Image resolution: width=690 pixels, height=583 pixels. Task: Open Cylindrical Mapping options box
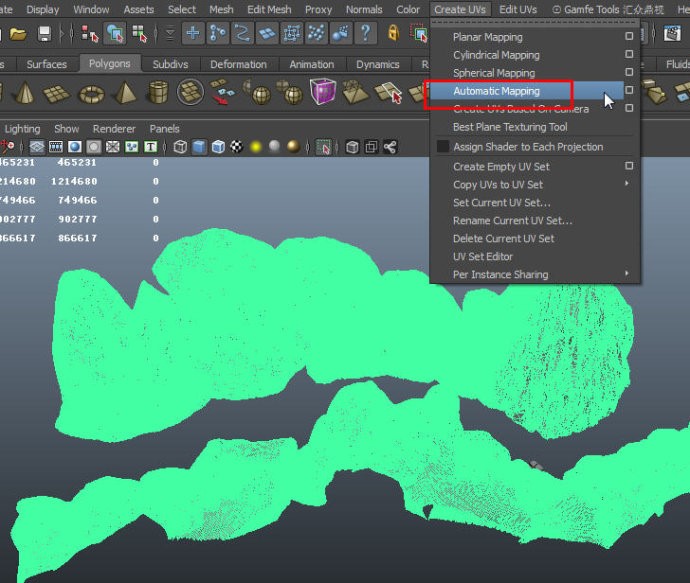(629, 54)
